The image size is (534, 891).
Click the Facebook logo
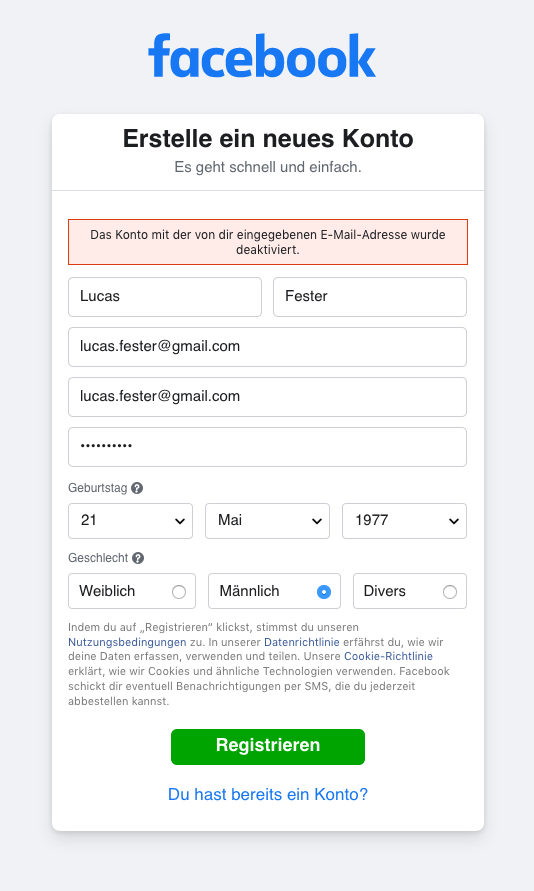262,55
